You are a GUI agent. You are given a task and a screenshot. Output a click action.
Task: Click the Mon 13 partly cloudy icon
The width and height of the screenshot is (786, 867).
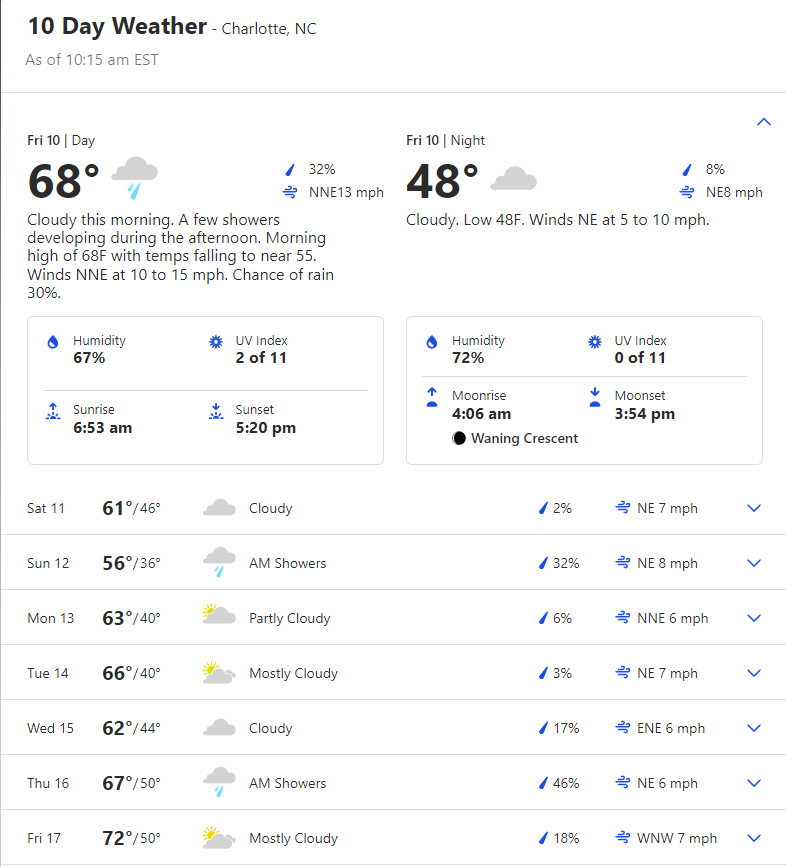[219, 614]
